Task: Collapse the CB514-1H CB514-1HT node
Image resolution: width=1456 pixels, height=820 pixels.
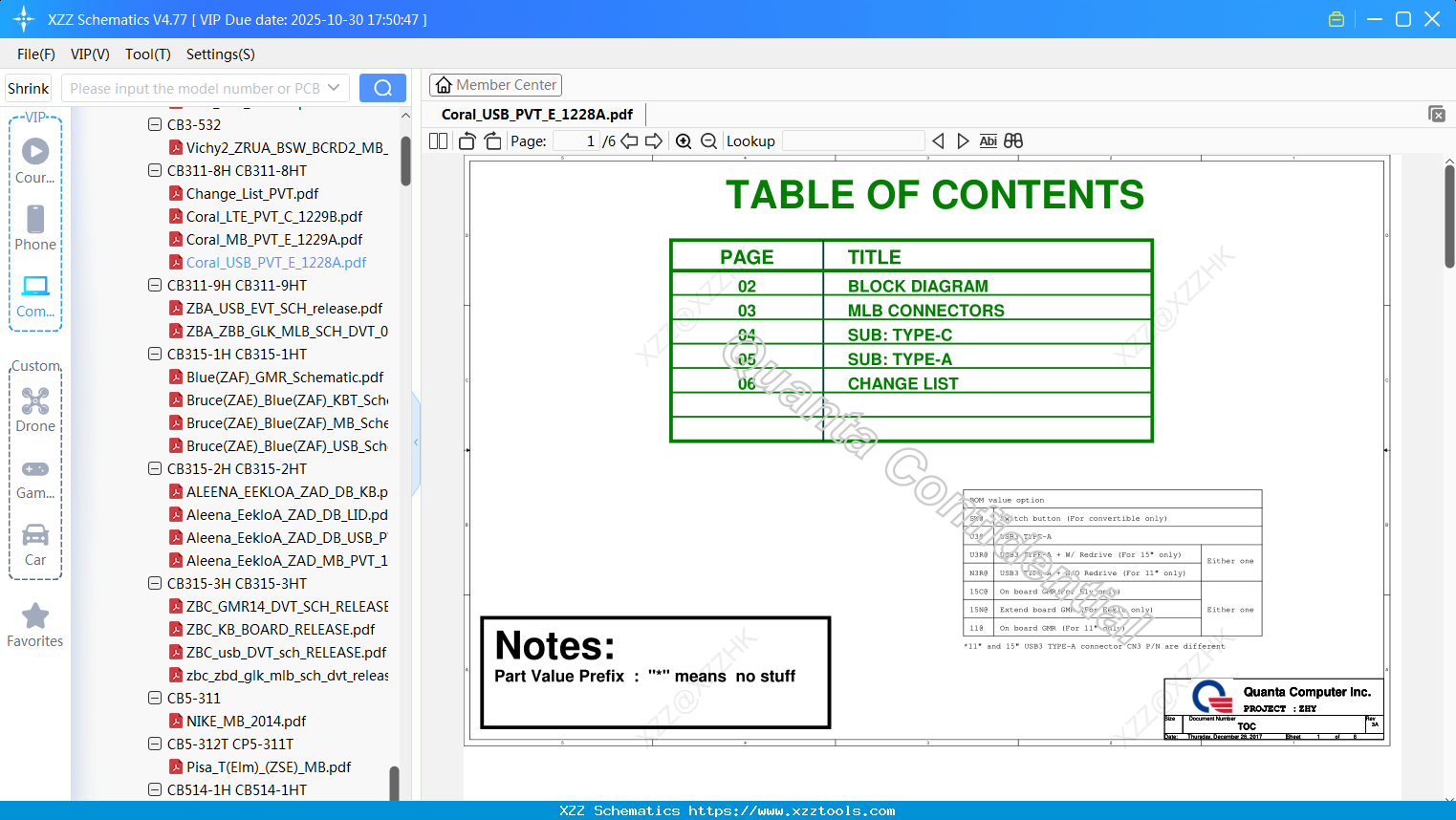Action: (155, 789)
